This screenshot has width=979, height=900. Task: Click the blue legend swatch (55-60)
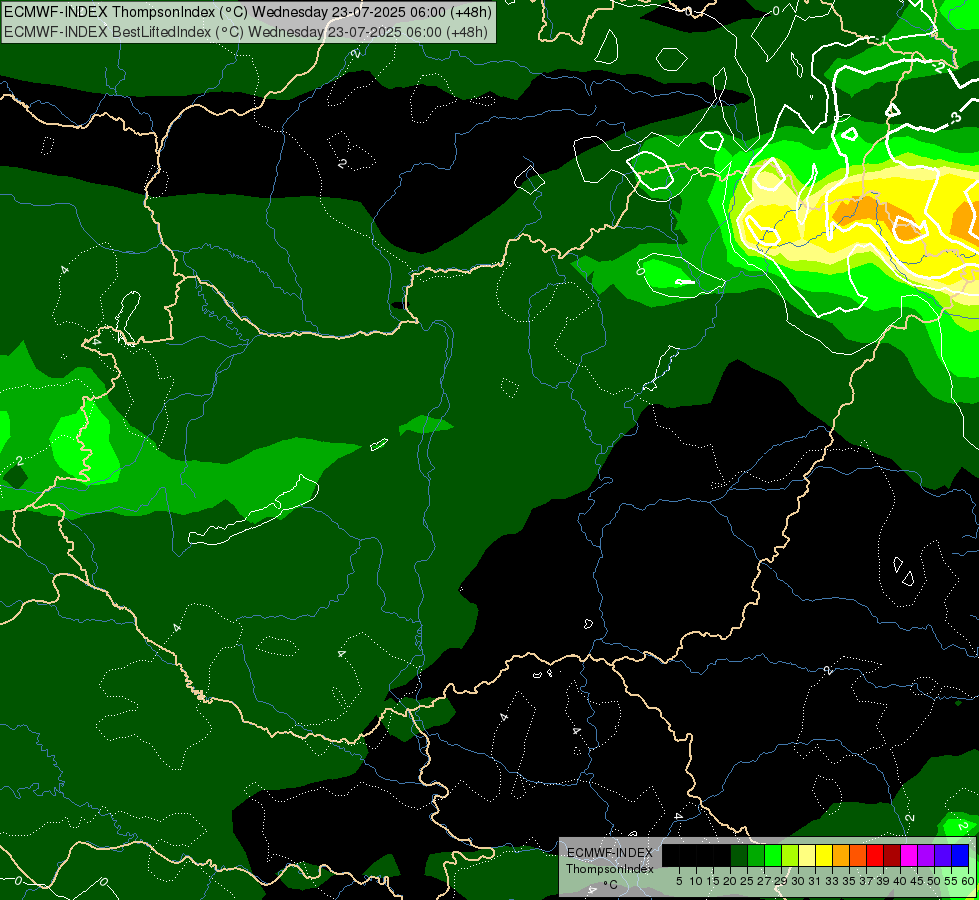960,855
